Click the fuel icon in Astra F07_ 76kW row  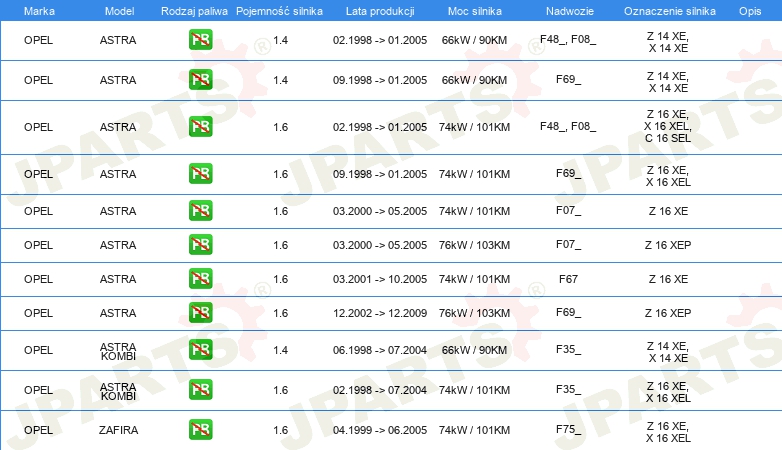point(200,244)
